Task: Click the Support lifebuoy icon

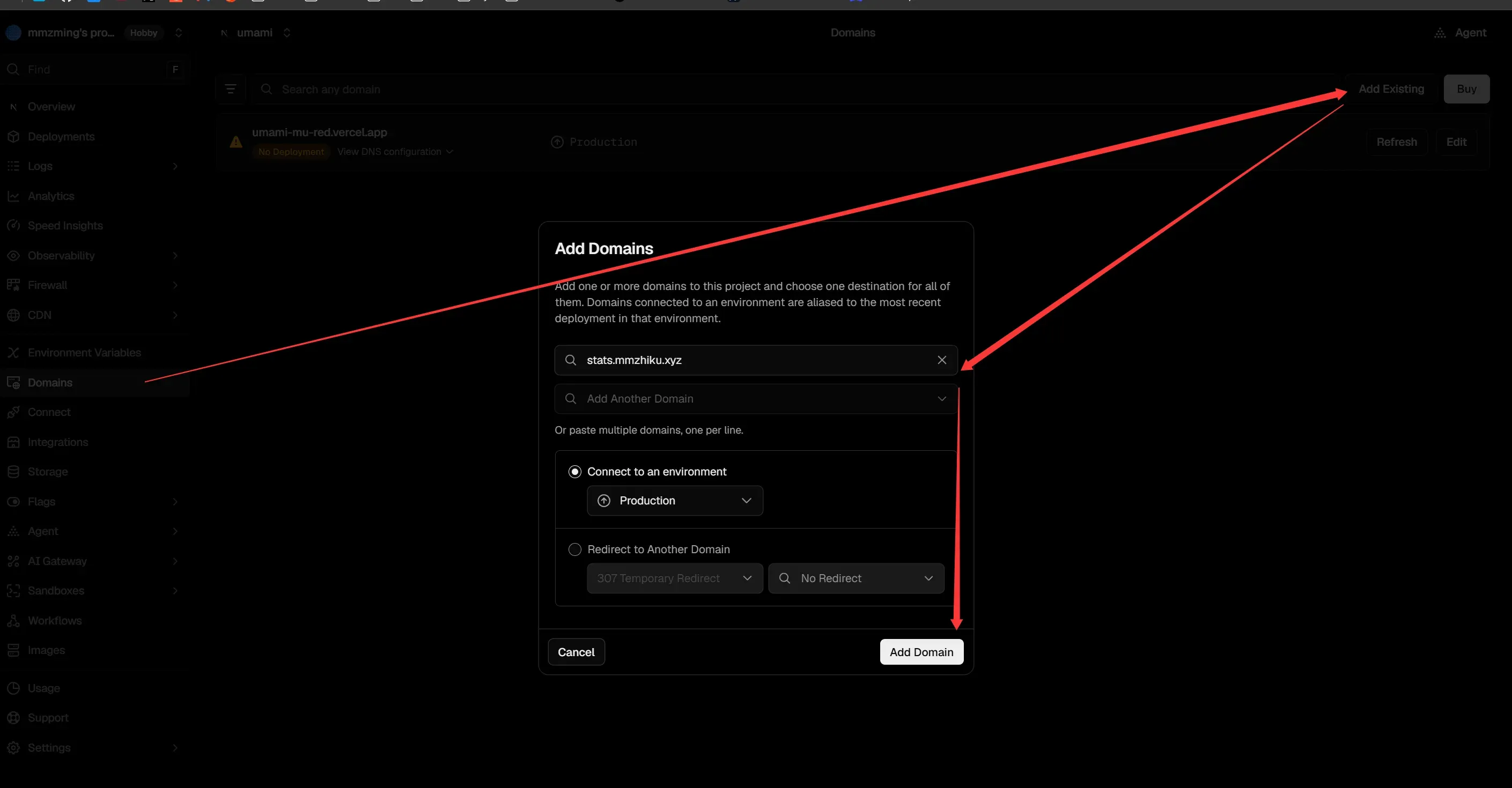Action: pyautogui.click(x=13, y=718)
